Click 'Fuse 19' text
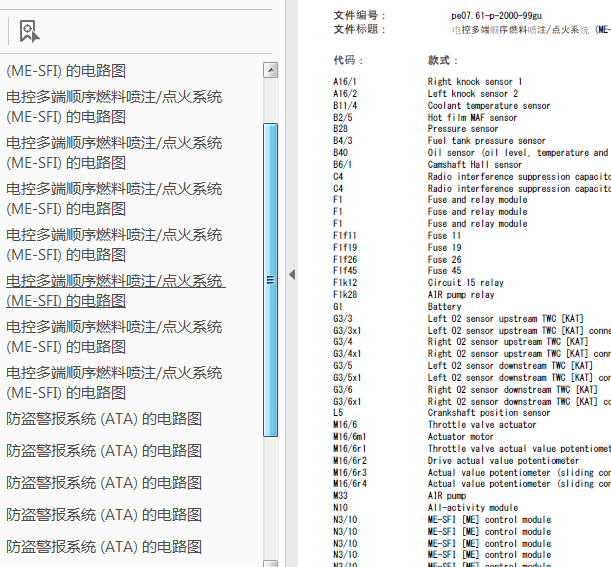Screen dimensions: 611x567 444,248
